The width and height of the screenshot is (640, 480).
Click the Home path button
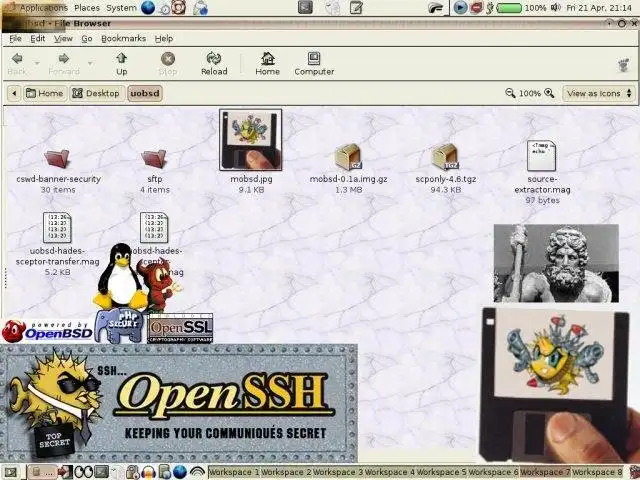pos(45,93)
